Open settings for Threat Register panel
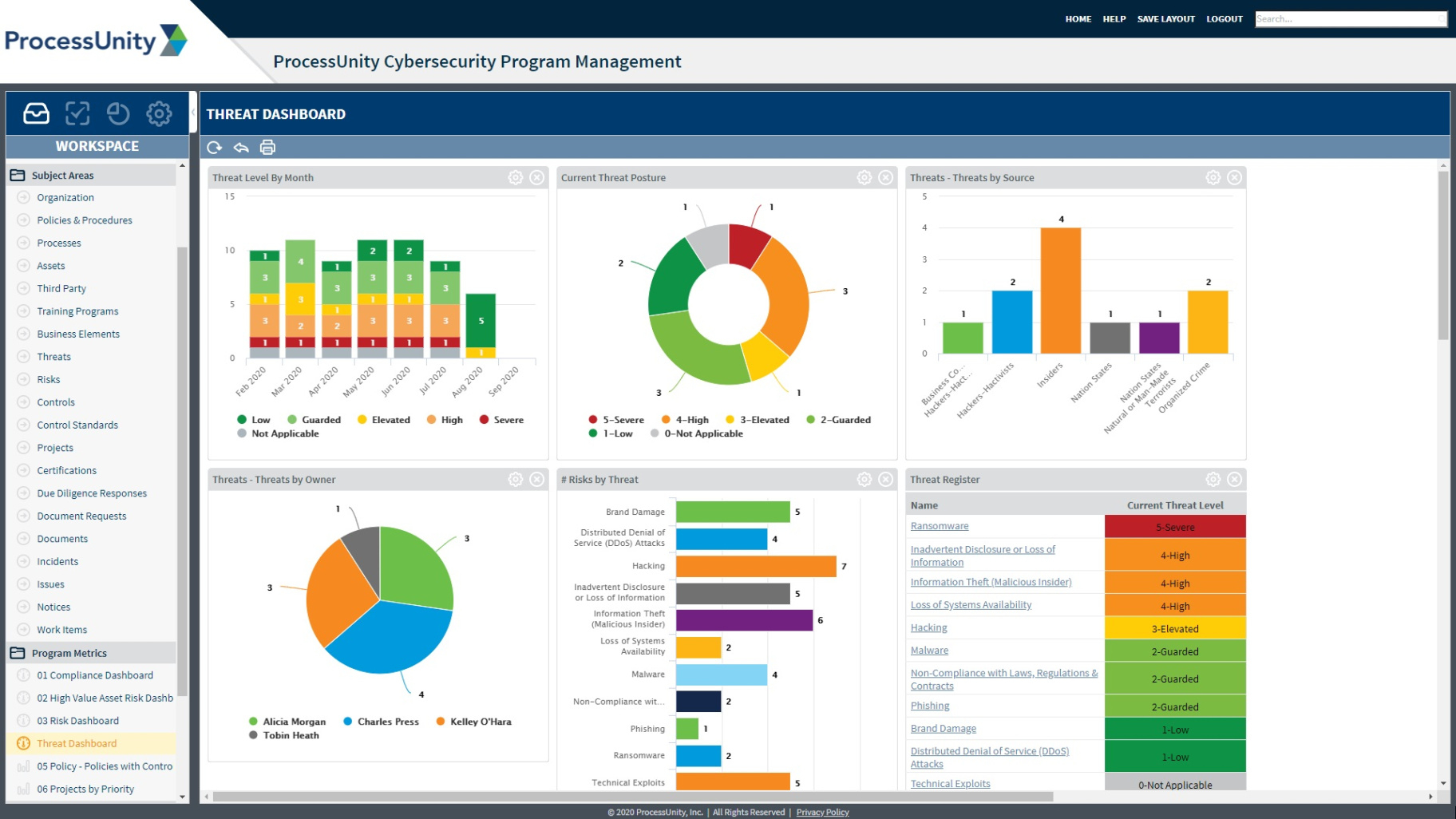 [1213, 479]
